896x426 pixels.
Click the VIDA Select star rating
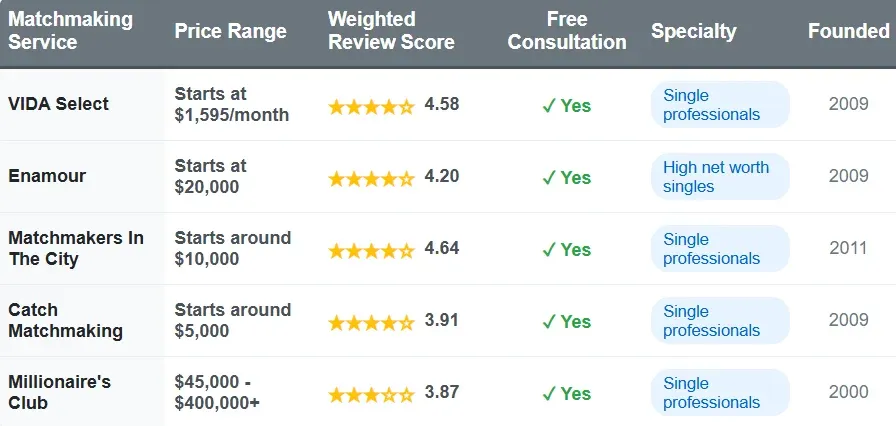pos(371,105)
